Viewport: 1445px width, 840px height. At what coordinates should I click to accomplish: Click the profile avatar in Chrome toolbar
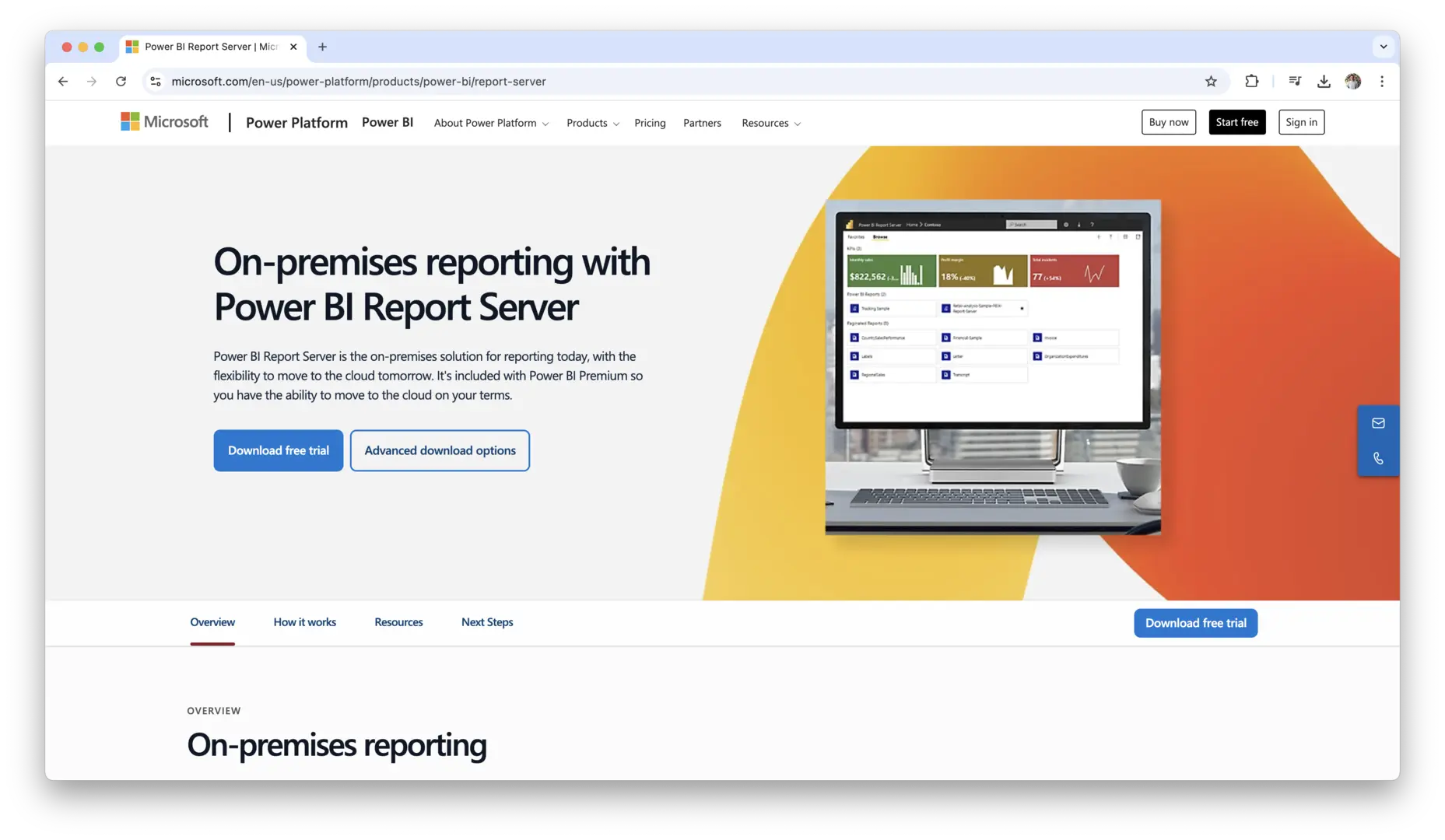1353,81
